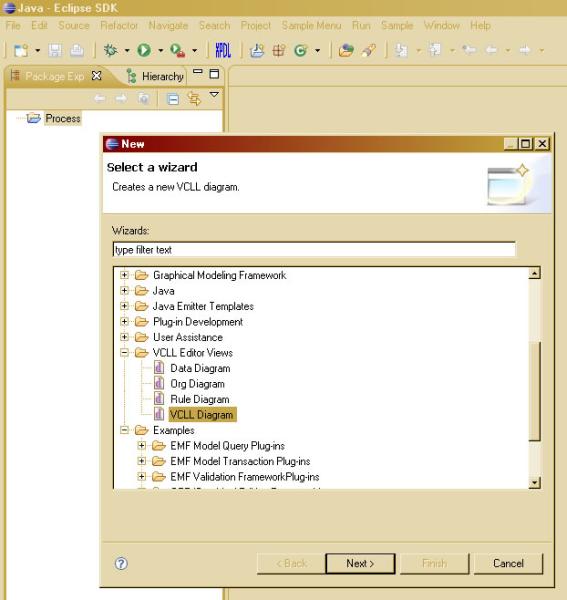Viewport: 567px width, 600px height.
Task: Minimize the Package Explorer view
Action: pyautogui.click(x=197, y=72)
